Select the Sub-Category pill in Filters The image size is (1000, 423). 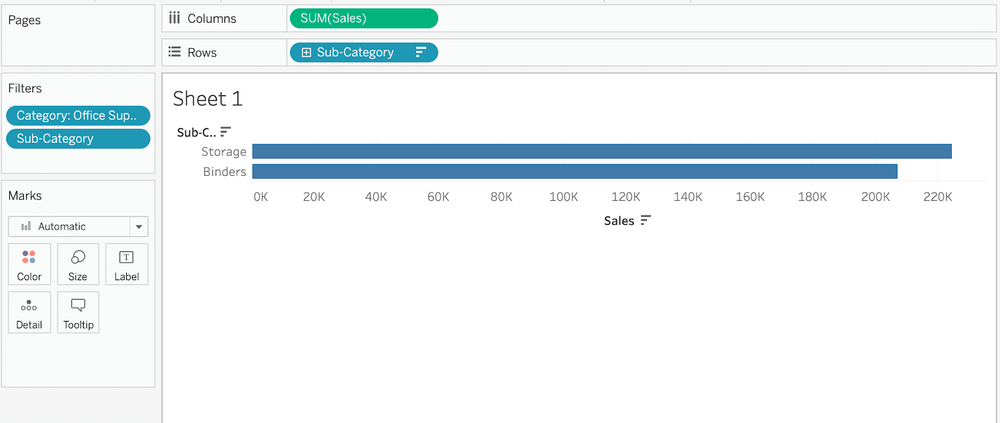78,139
